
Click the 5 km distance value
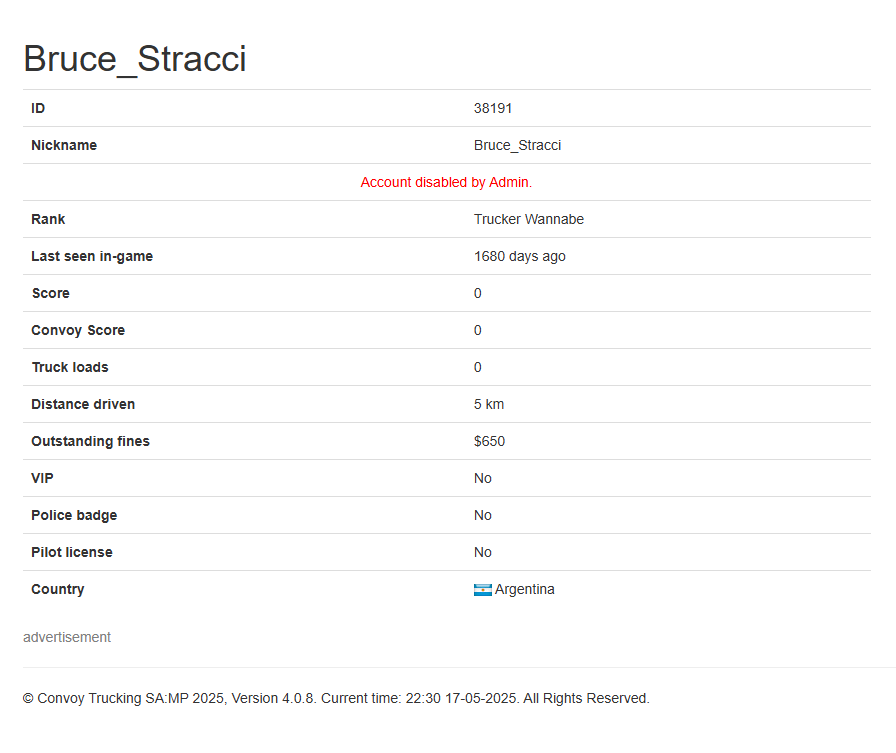489,404
